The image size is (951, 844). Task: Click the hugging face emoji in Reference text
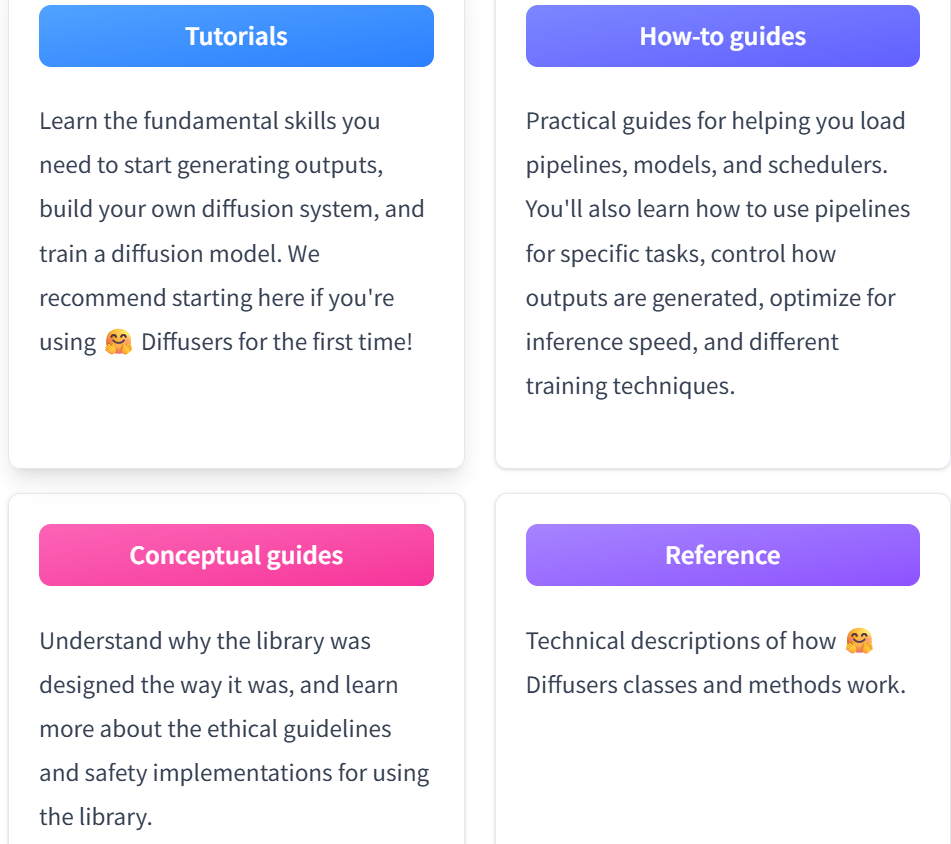[x=859, y=641]
